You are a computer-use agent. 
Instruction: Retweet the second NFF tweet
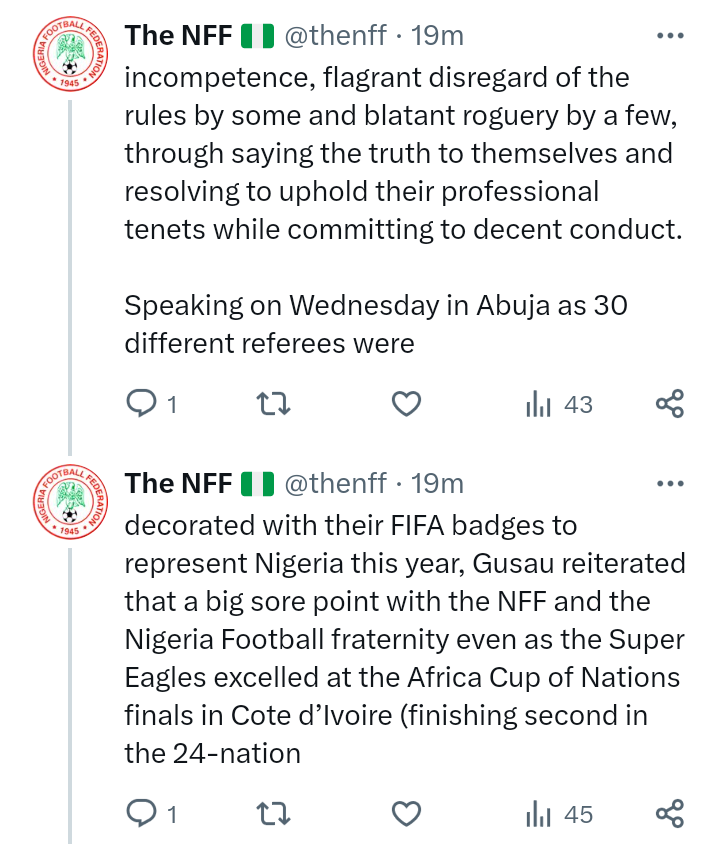[273, 814]
